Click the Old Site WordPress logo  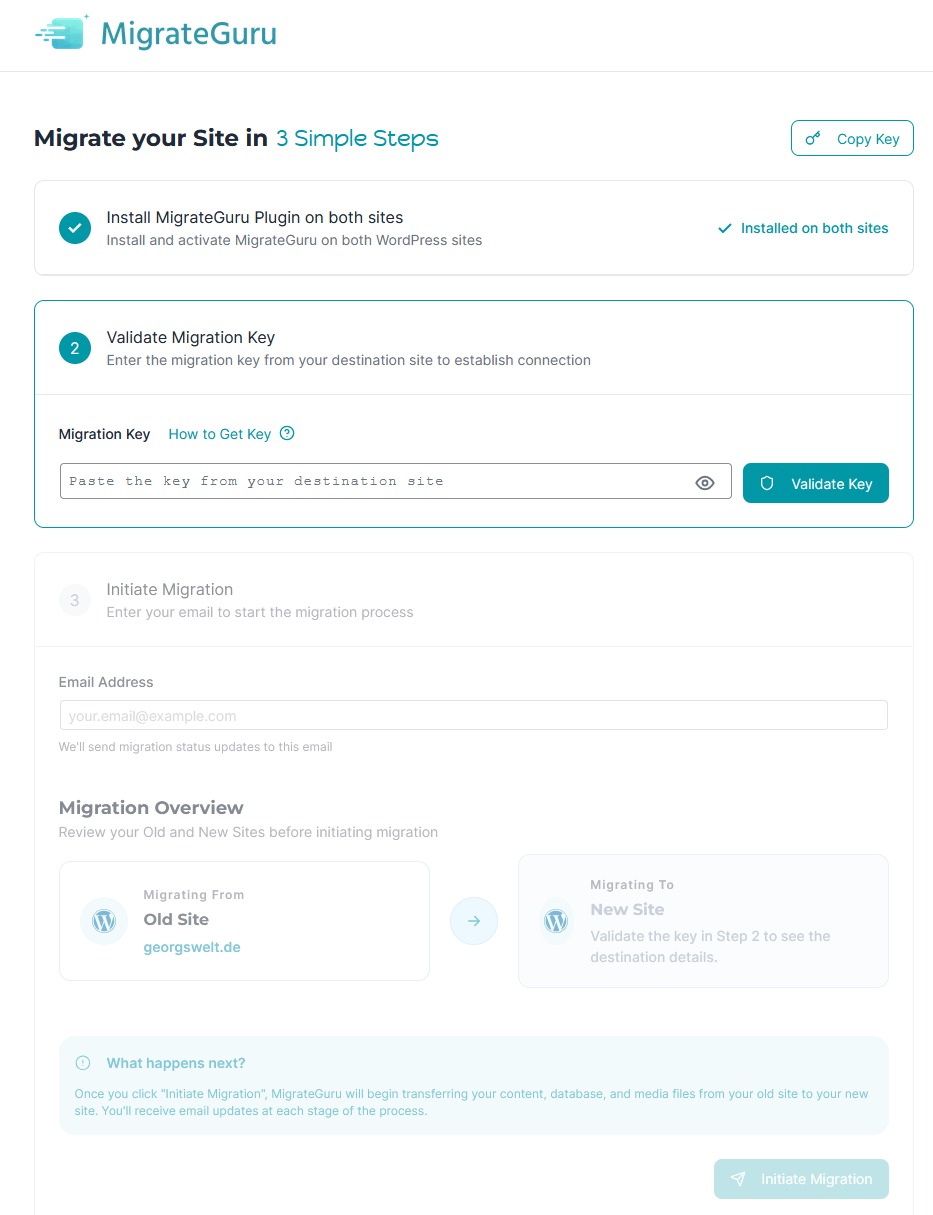coord(104,921)
